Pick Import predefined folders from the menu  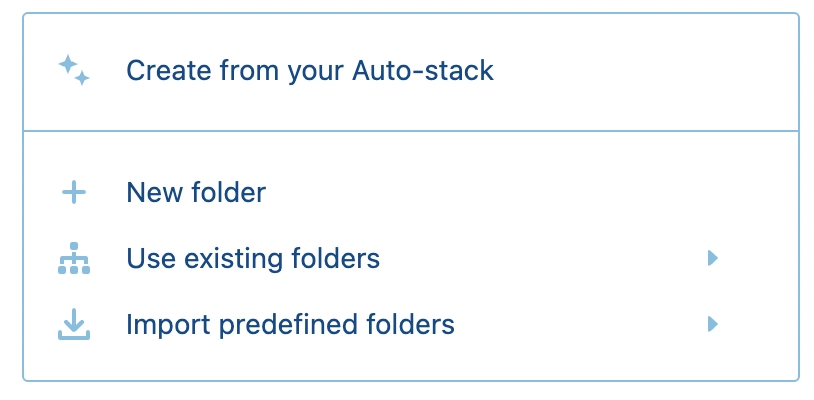[x=290, y=324]
